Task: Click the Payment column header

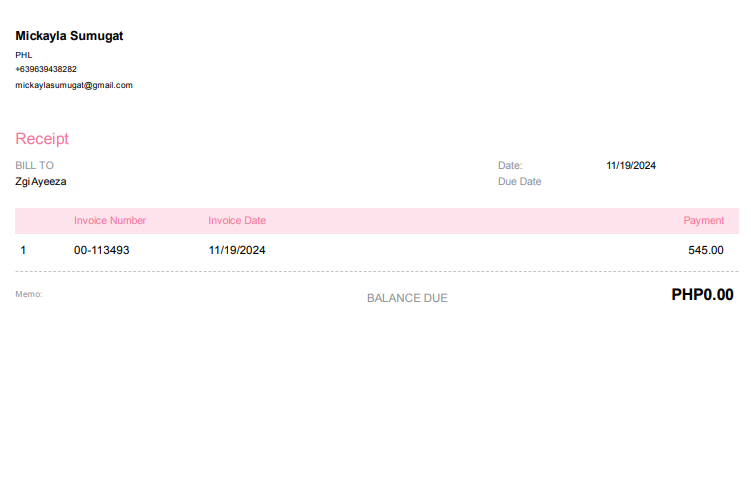Action: click(x=703, y=220)
